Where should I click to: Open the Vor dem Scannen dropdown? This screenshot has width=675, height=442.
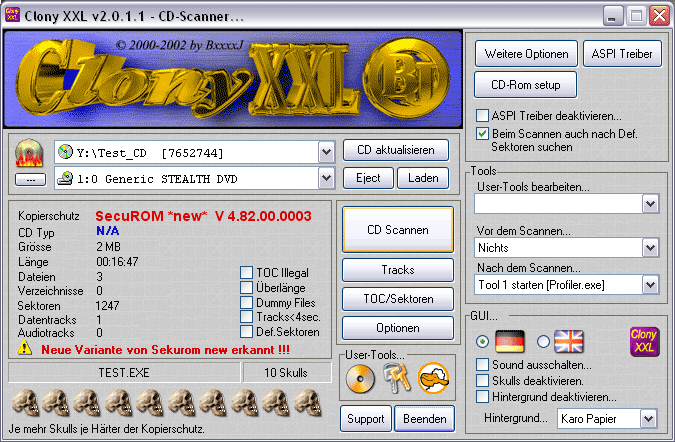click(x=650, y=248)
